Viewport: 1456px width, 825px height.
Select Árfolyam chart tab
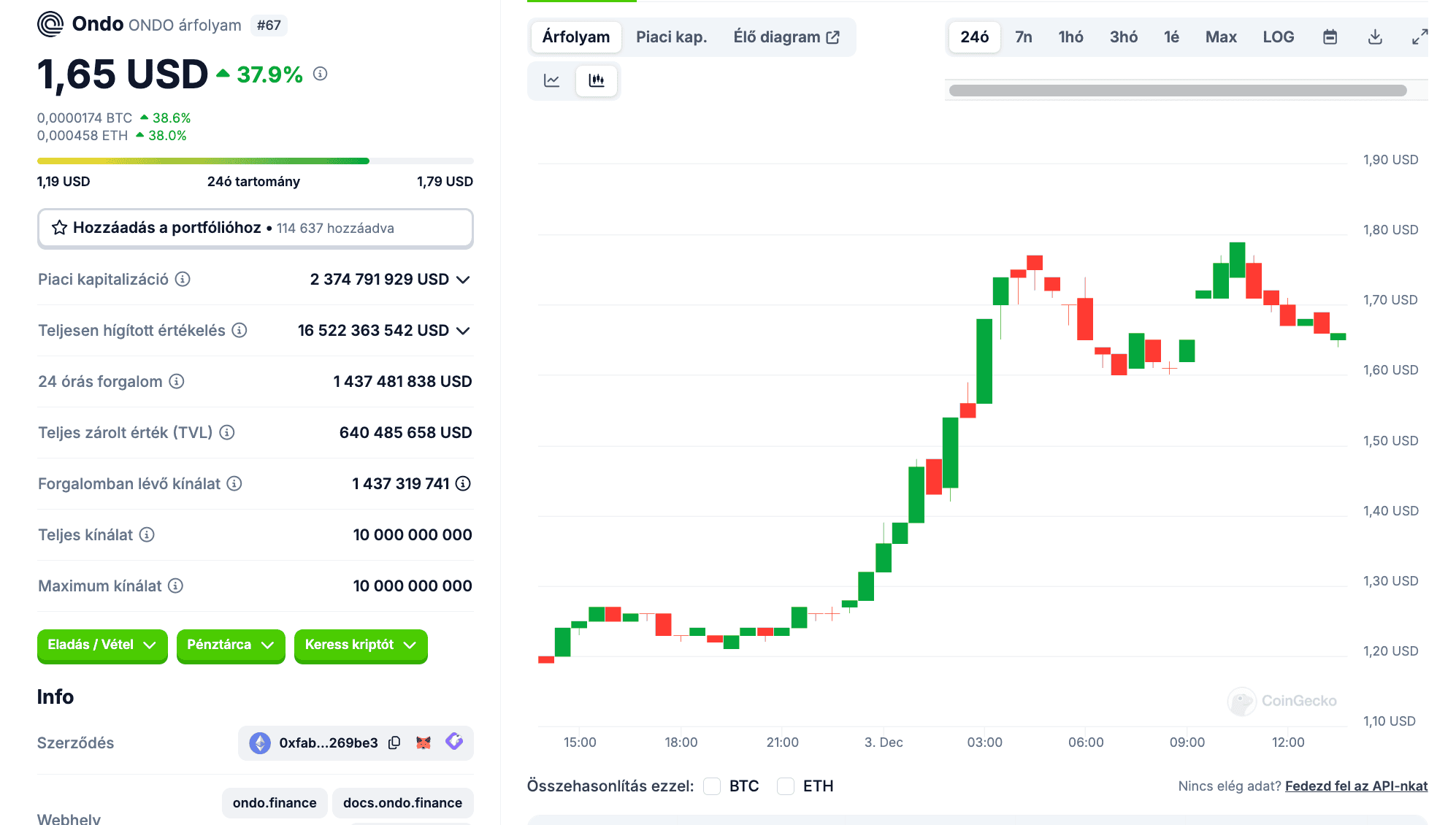coord(576,37)
